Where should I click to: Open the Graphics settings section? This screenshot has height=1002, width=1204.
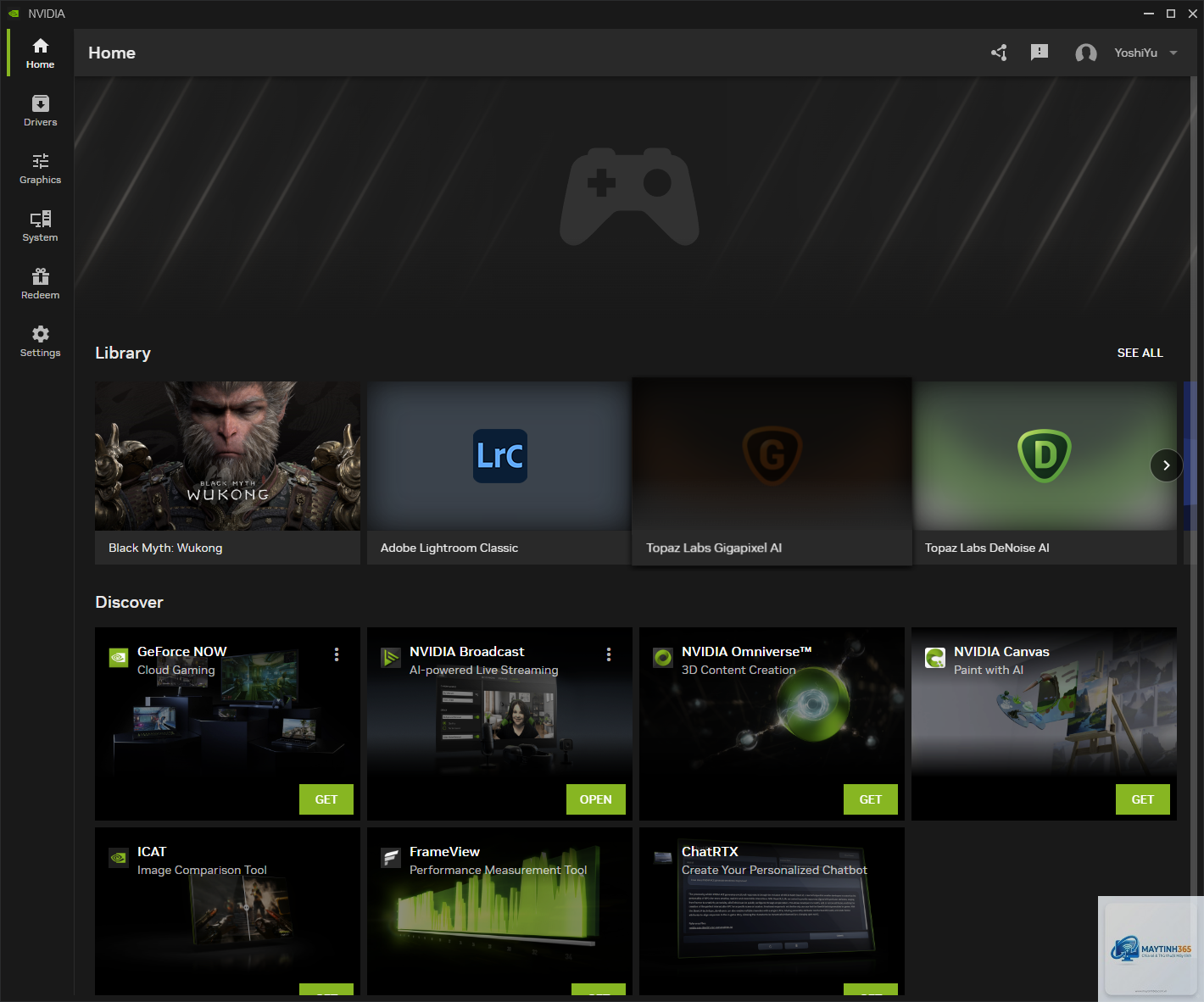[40, 168]
